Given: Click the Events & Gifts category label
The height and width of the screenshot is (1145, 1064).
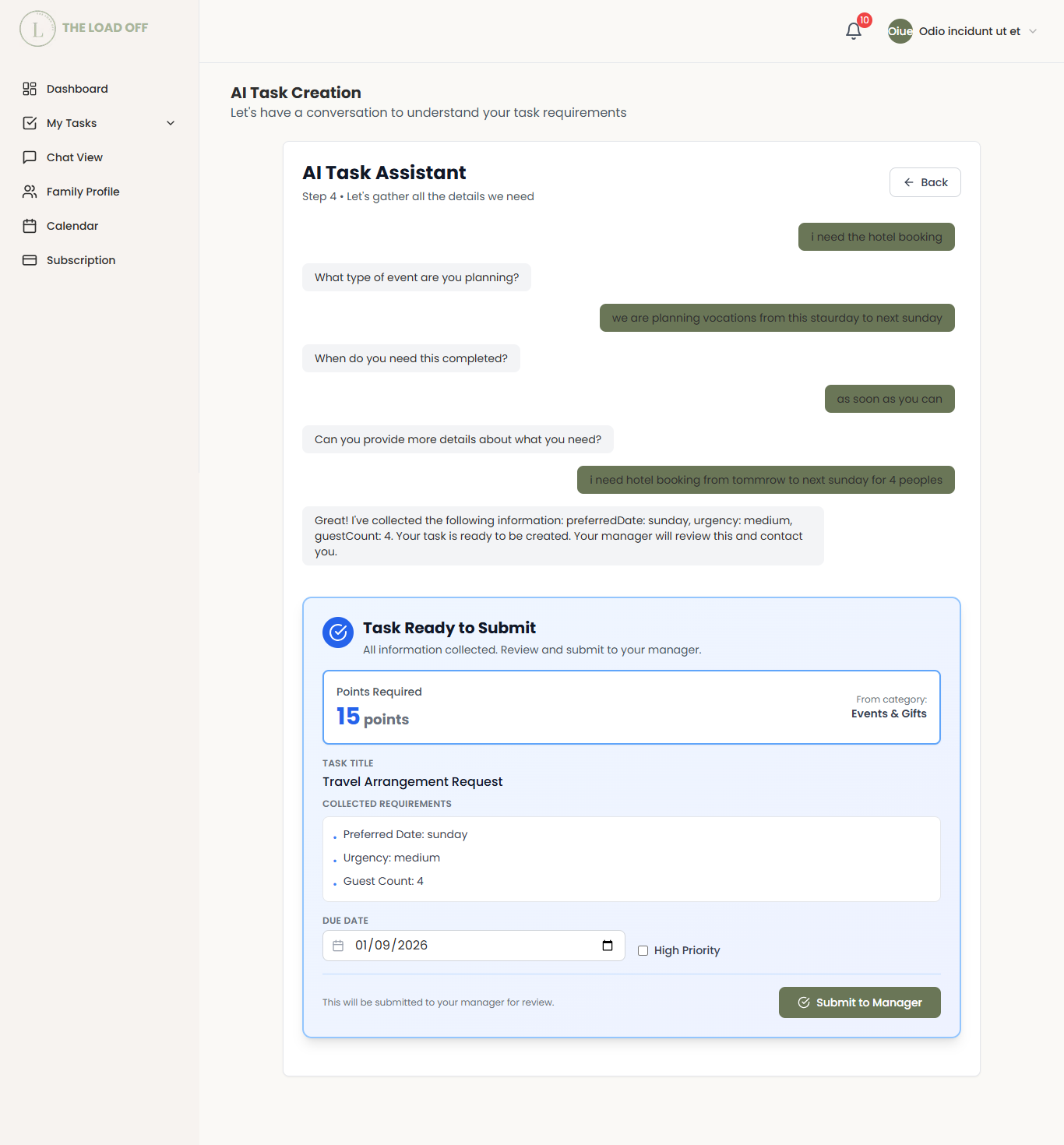Looking at the screenshot, I should coord(889,713).
